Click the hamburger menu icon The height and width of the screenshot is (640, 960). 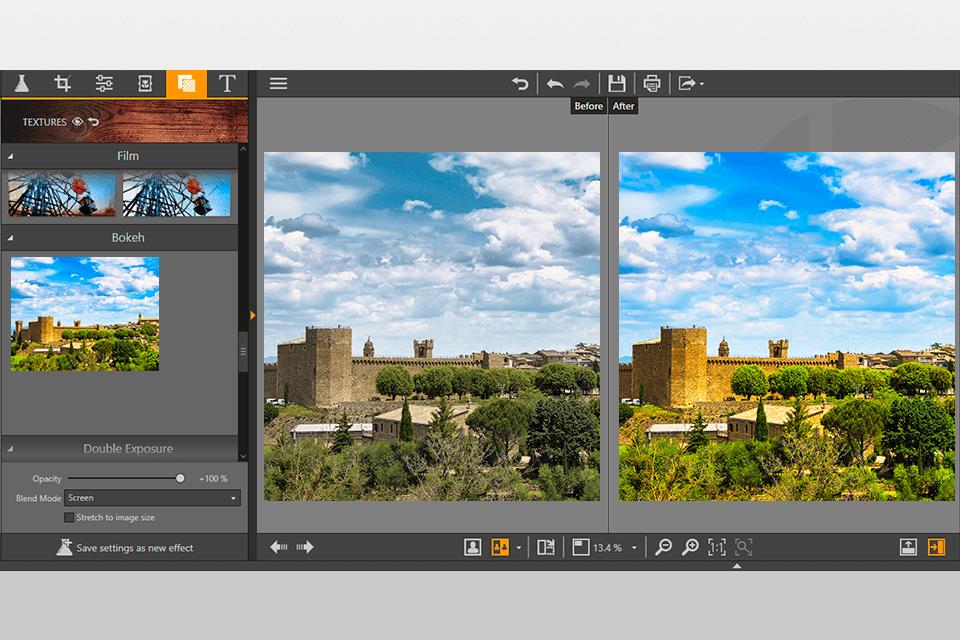(x=278, y=84)
